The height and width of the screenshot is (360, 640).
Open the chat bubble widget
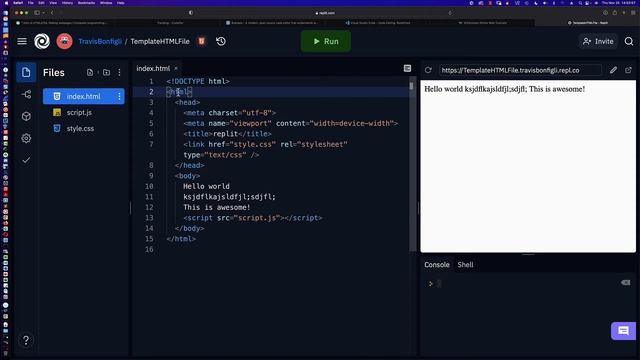point(623,331)
